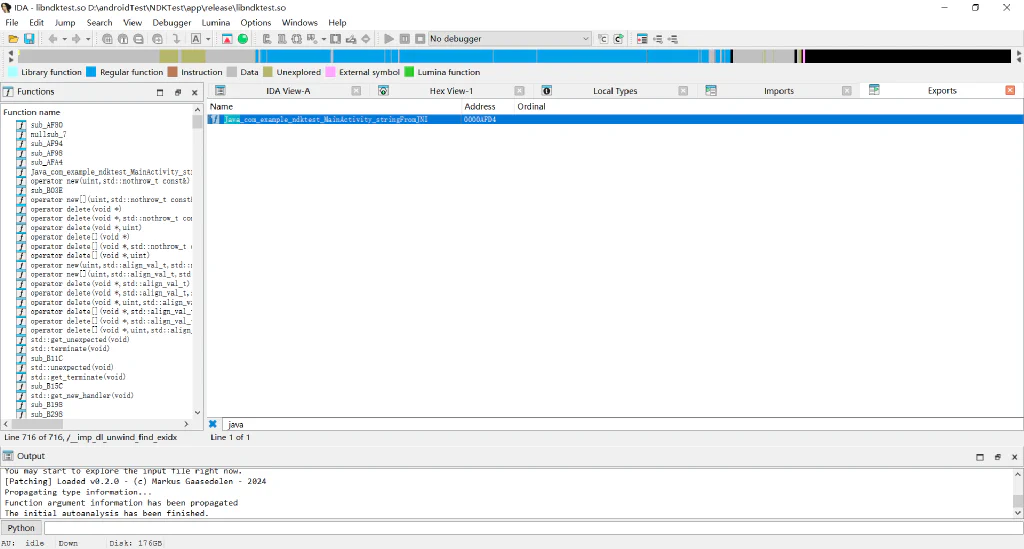Open the forward-navigation history dropdown arrow
Viewport: 1024px width, 549px height.
tap(88, 39)
